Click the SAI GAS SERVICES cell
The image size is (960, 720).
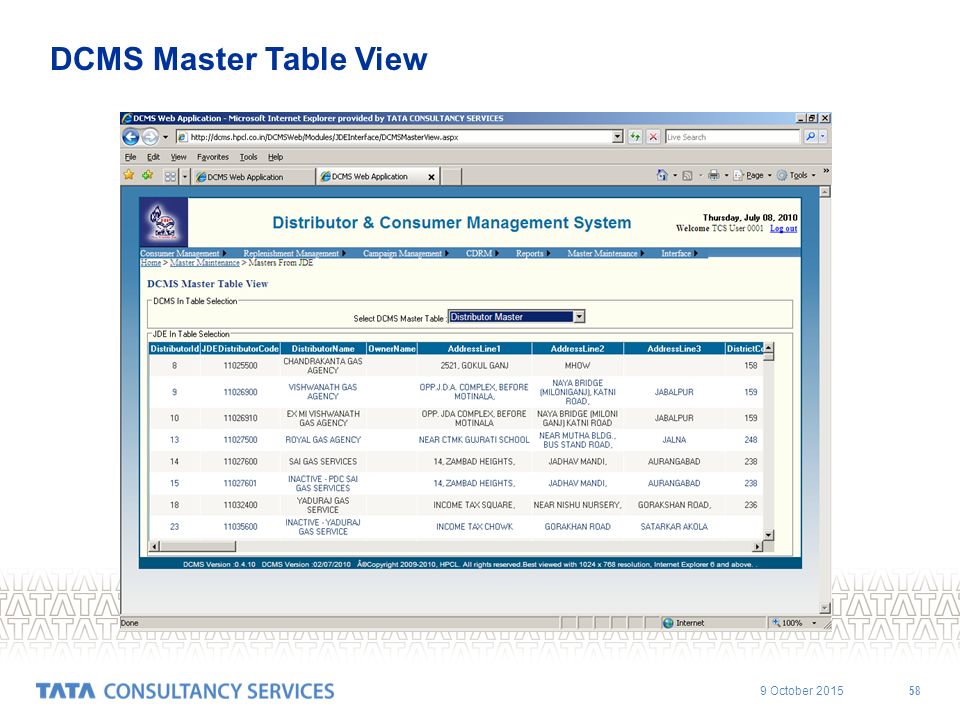click(x=323, y=462)
